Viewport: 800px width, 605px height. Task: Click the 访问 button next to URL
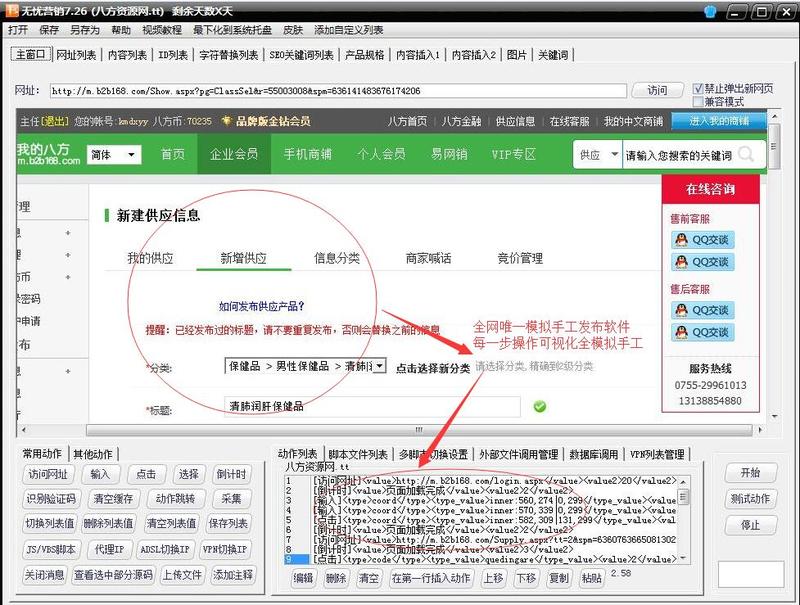657,91
